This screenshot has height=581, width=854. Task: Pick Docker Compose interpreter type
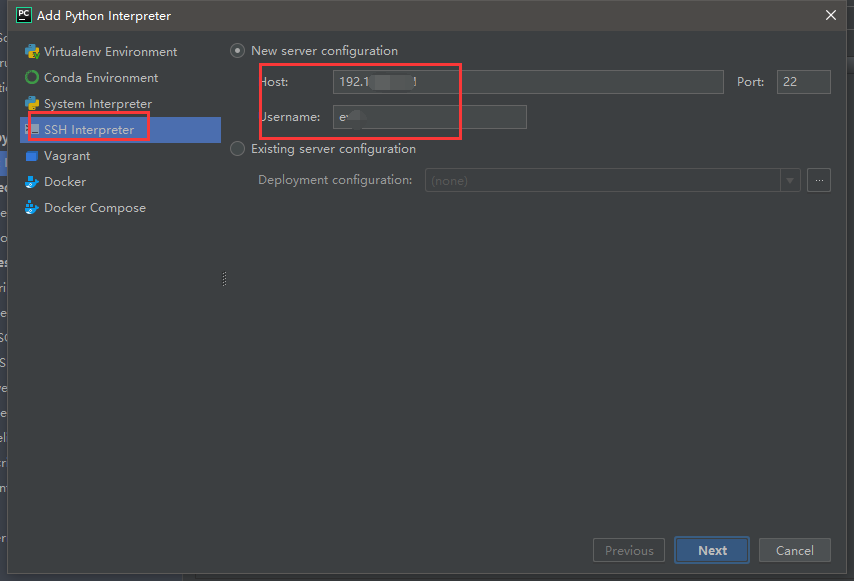coord(120,208)
